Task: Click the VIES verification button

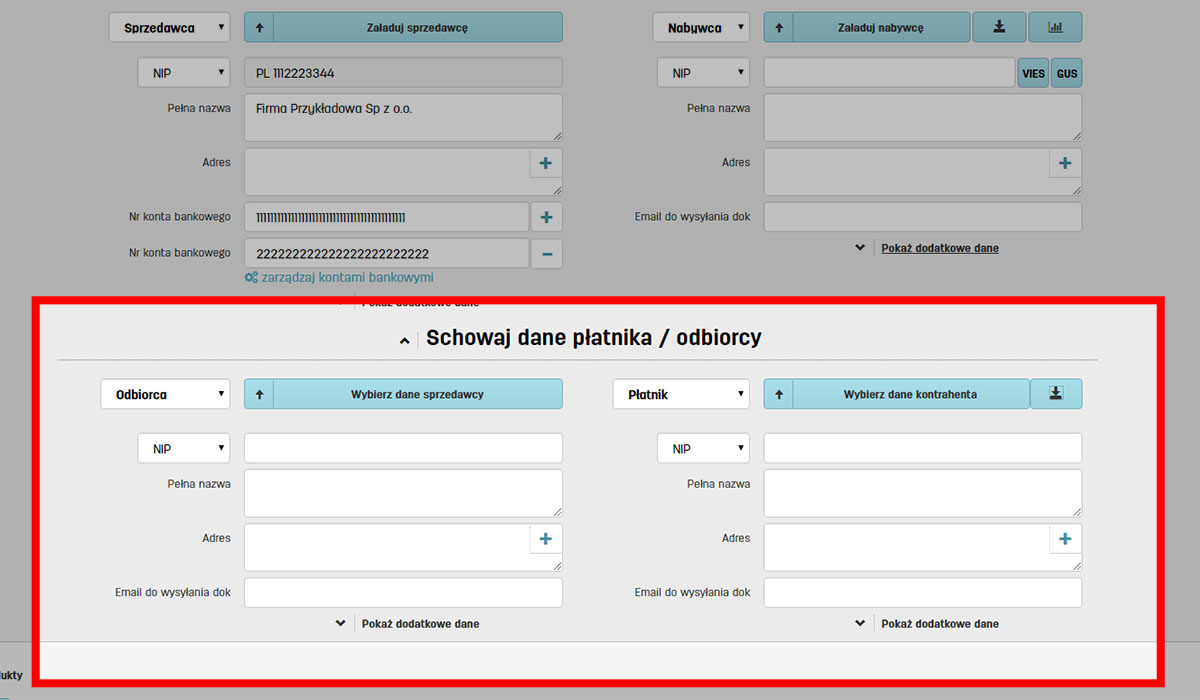Action: tap(1032, 73)
